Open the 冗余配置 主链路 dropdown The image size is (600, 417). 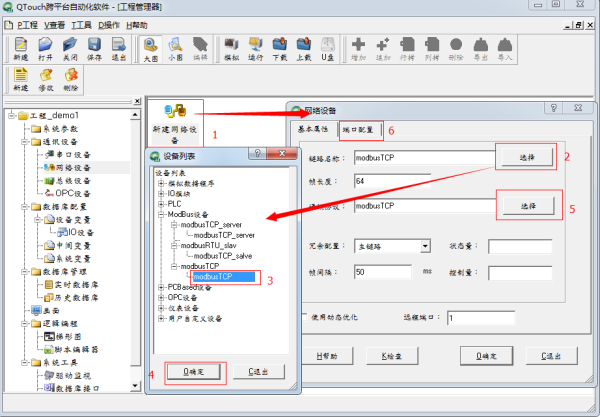[x=425, y=246]
